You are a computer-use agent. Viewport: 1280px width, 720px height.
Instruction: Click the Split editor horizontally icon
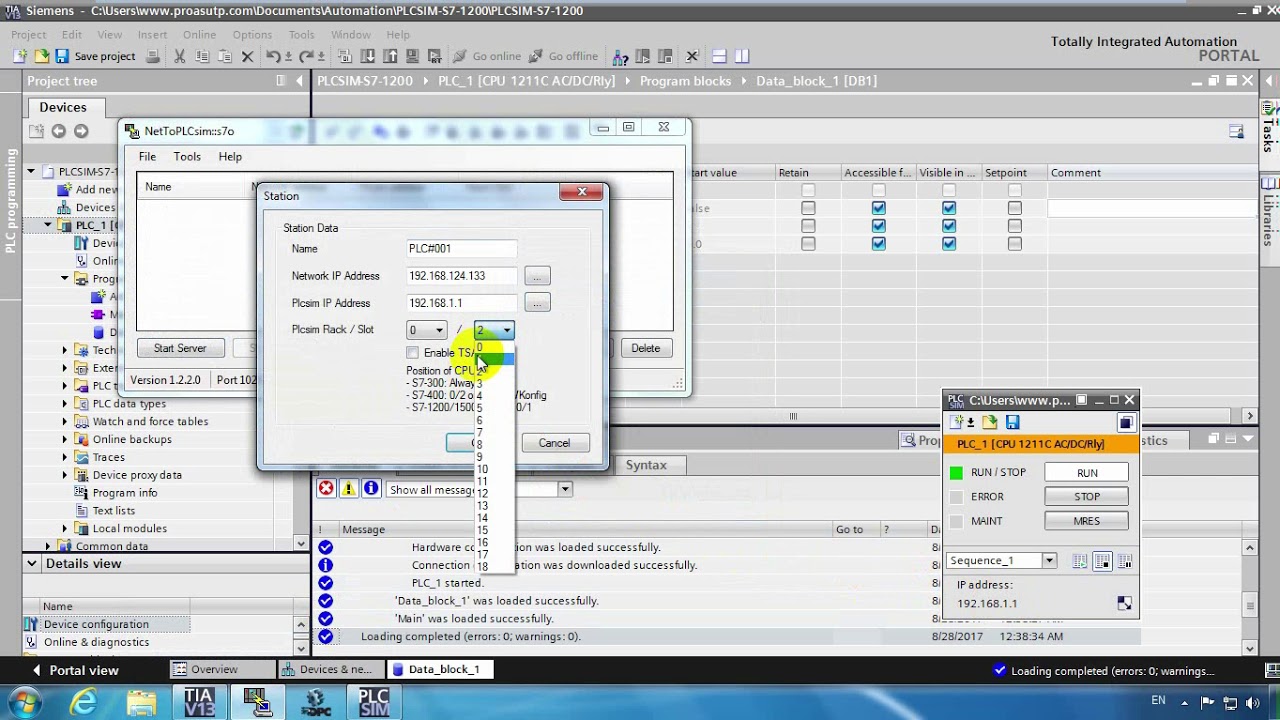coord(719,56)
